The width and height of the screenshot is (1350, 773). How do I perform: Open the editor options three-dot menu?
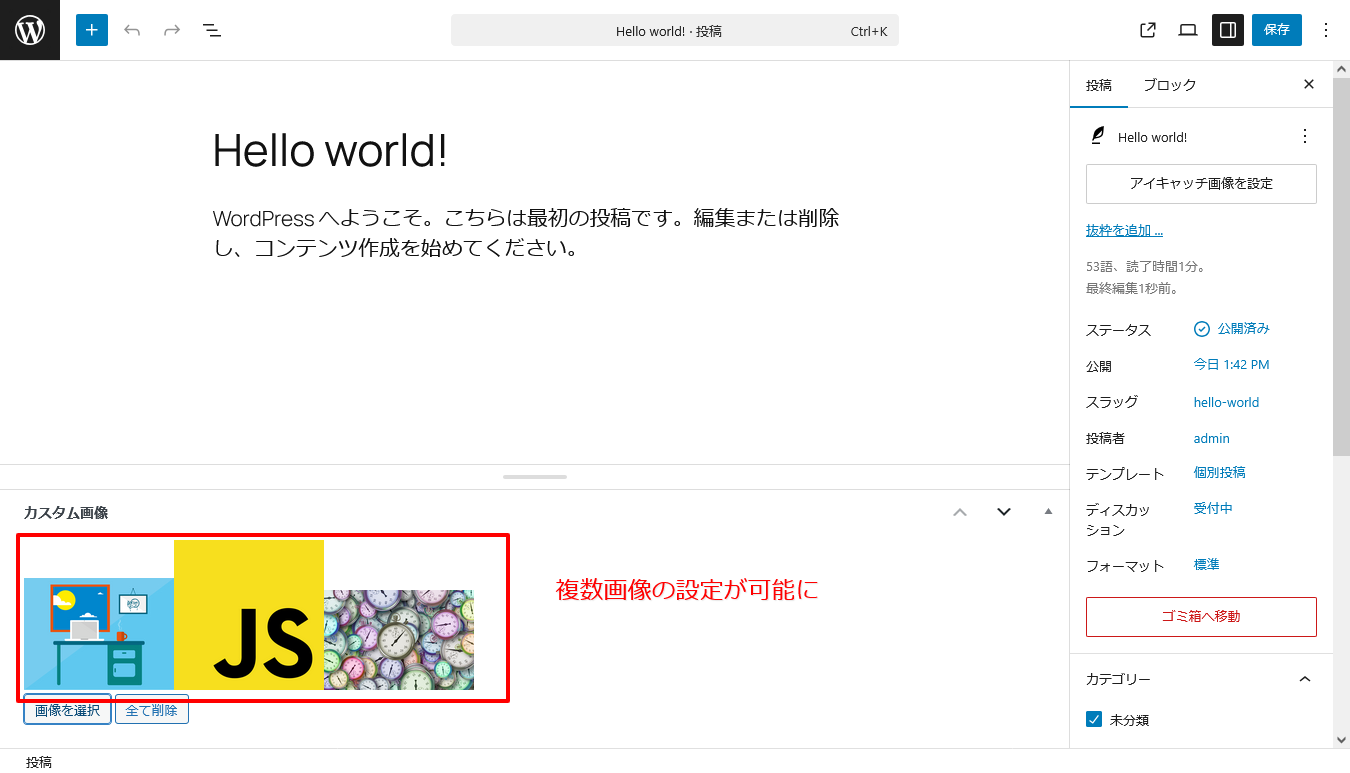click(1326, 30)
